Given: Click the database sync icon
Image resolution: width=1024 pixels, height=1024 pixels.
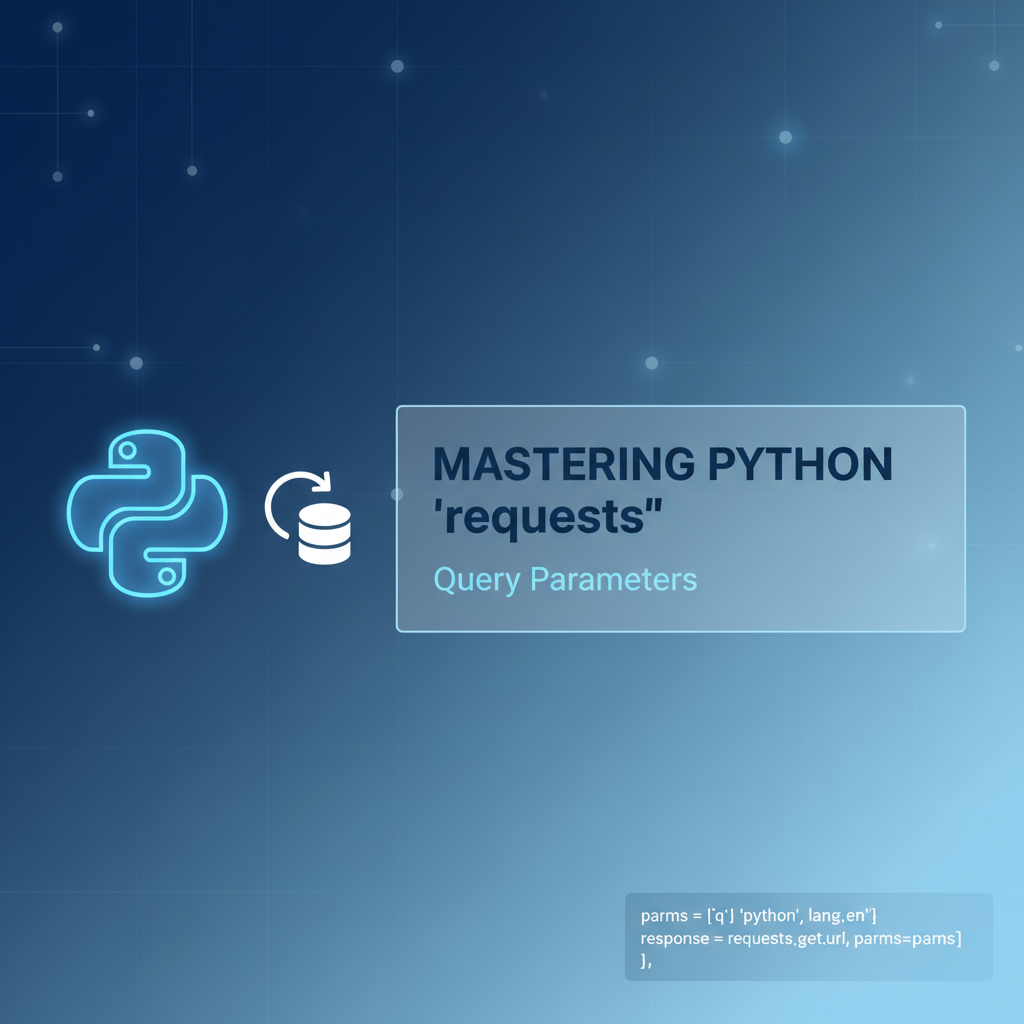Looking at the screenshot, I should [x=310, y=515].
